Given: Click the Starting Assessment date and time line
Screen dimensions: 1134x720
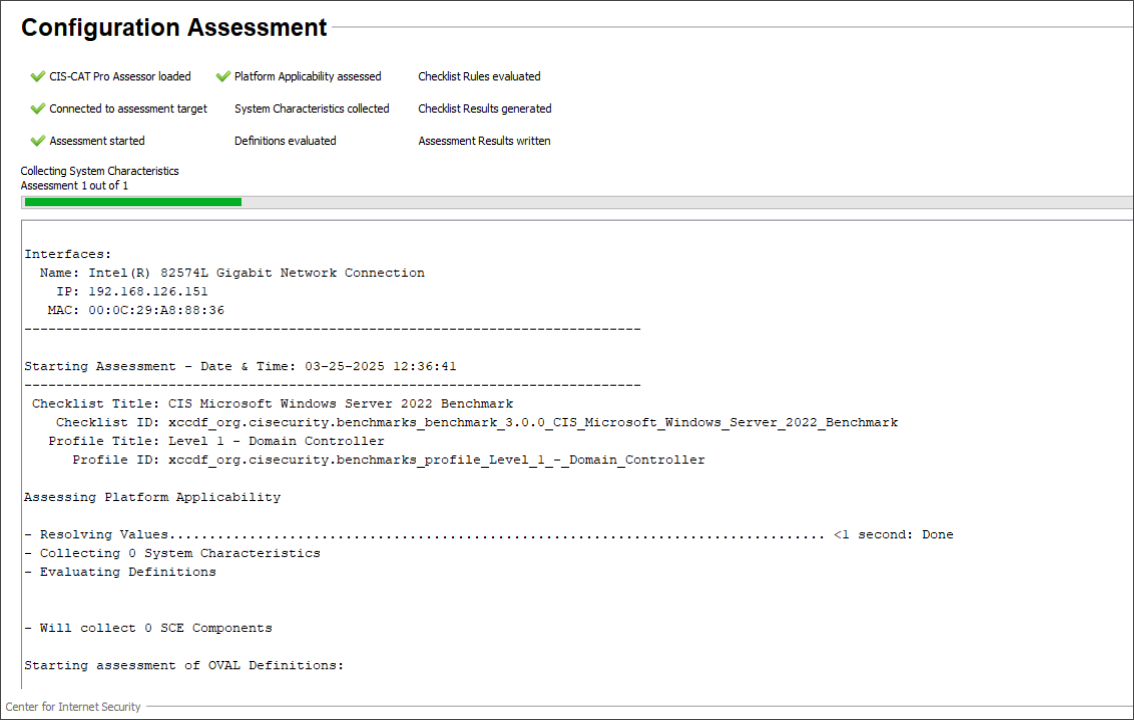Looking at the screenshot, I should [x=240, y=366].
